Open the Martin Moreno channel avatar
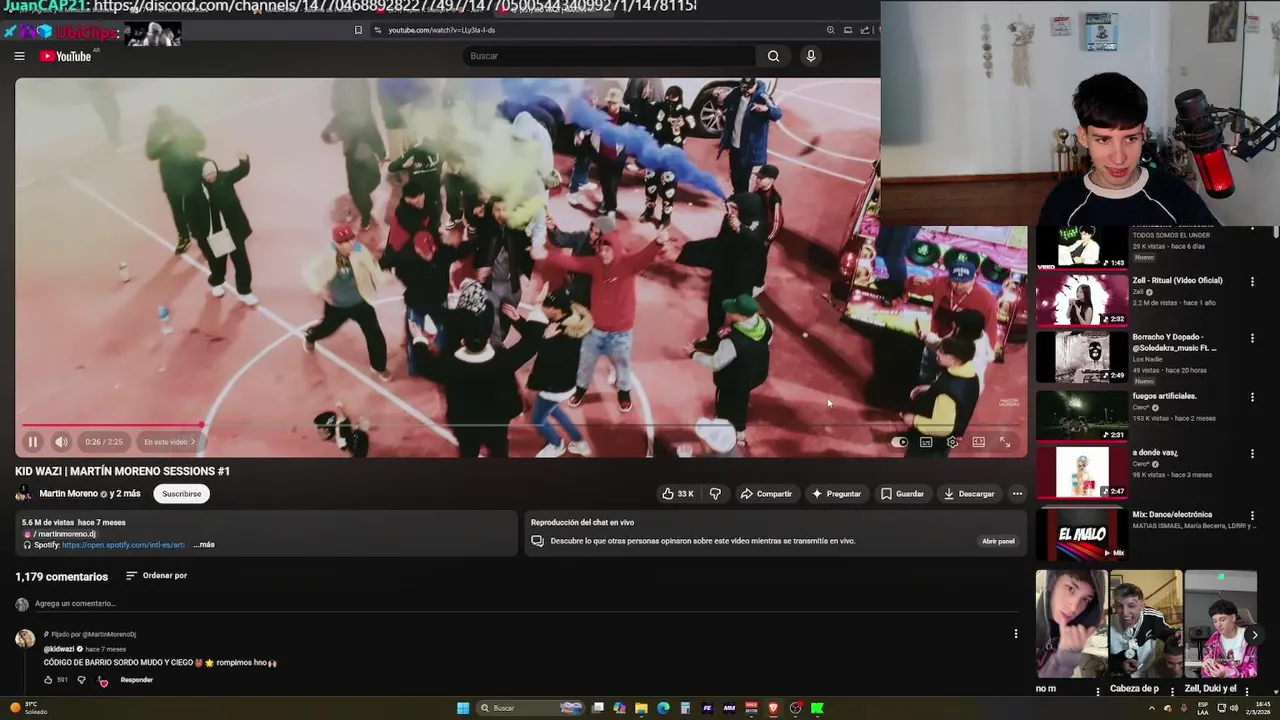Screen dimensions: 1280x720 click(23, 494)
